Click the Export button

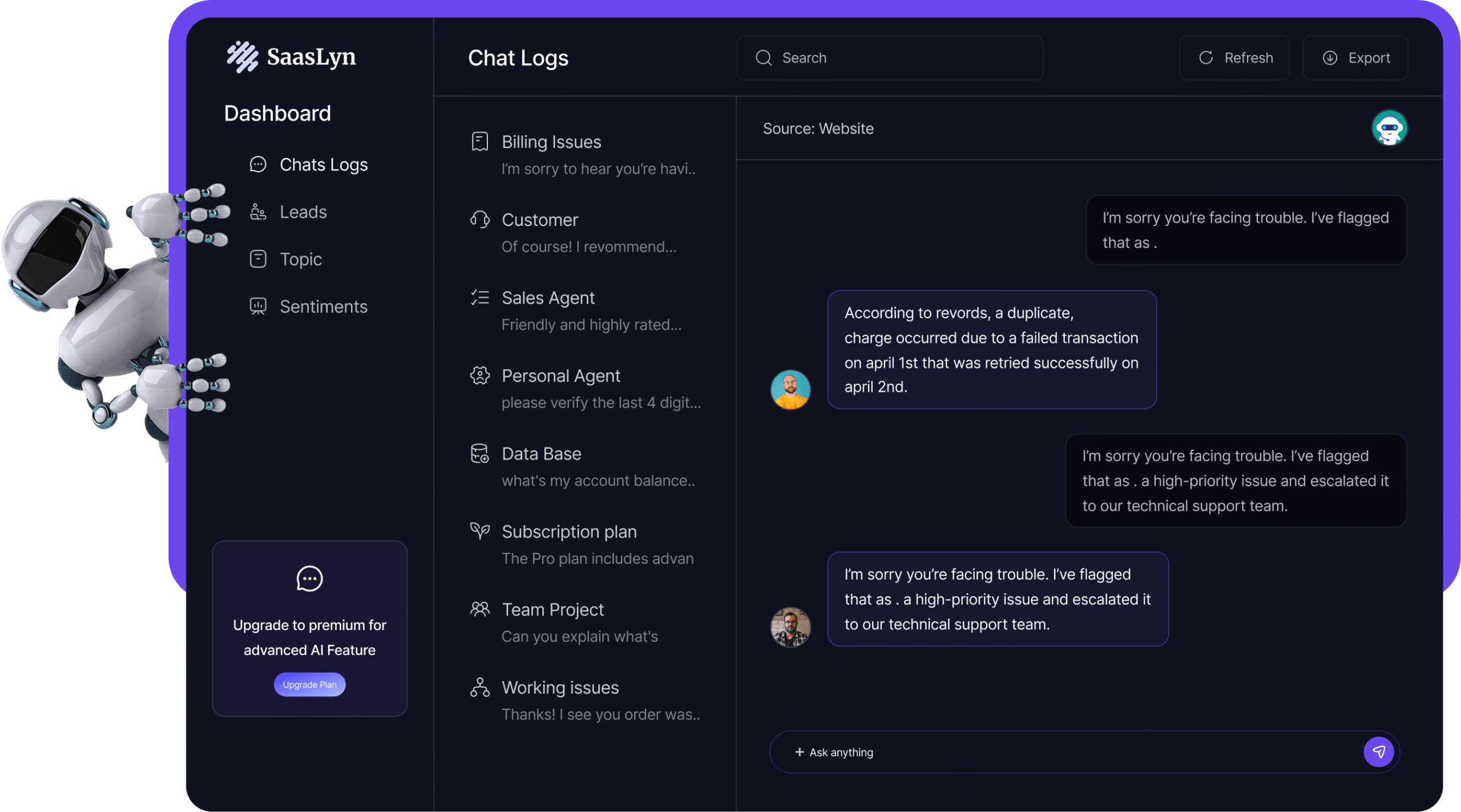click(1355, 58)
